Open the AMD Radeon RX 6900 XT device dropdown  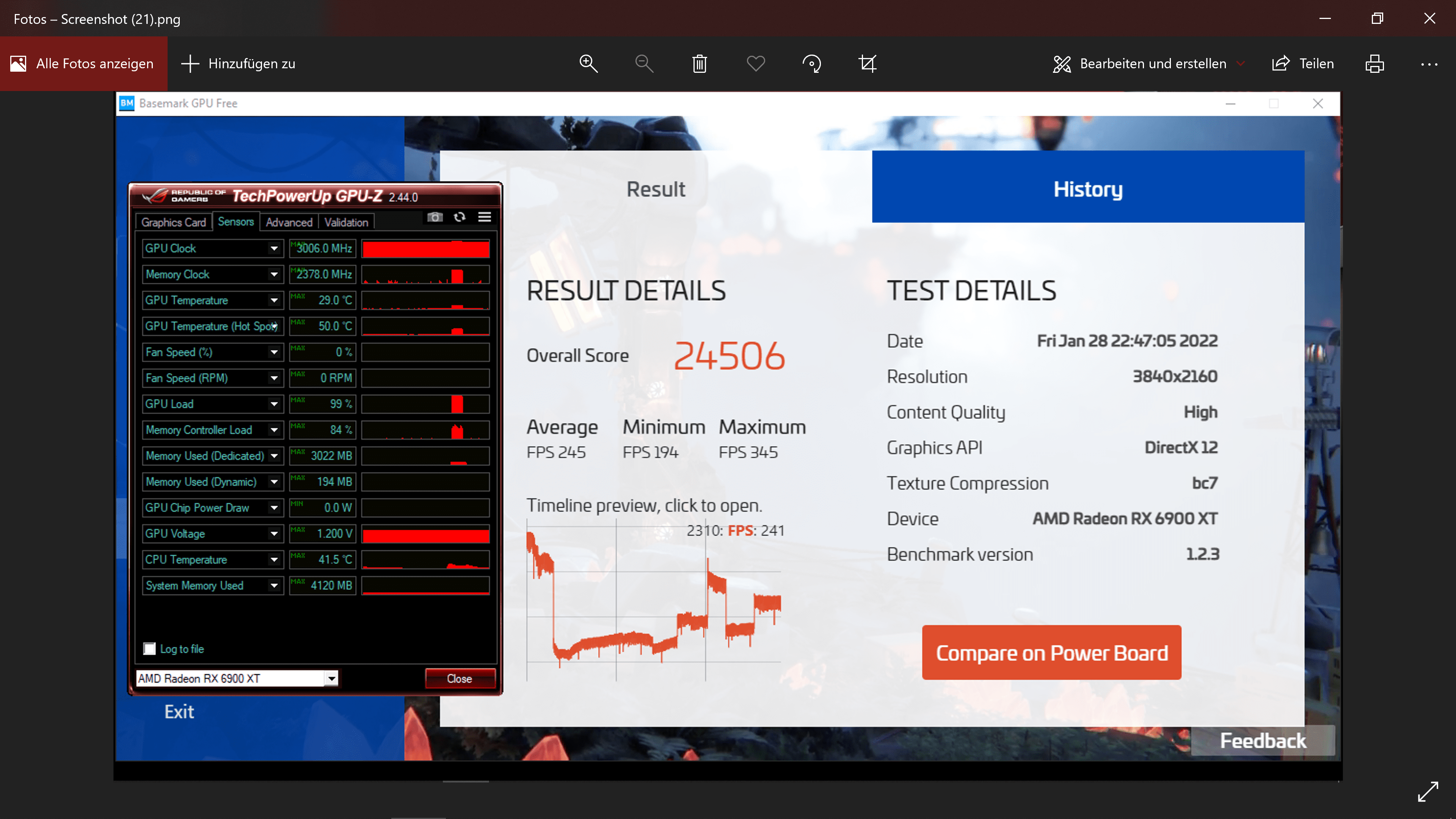(332, 678)
